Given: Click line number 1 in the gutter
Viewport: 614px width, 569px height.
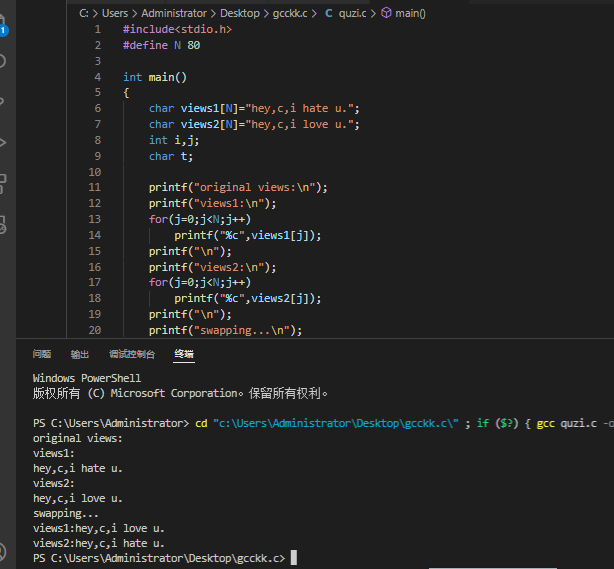Looking at the screenshot, I should click(x=98, y=29).
